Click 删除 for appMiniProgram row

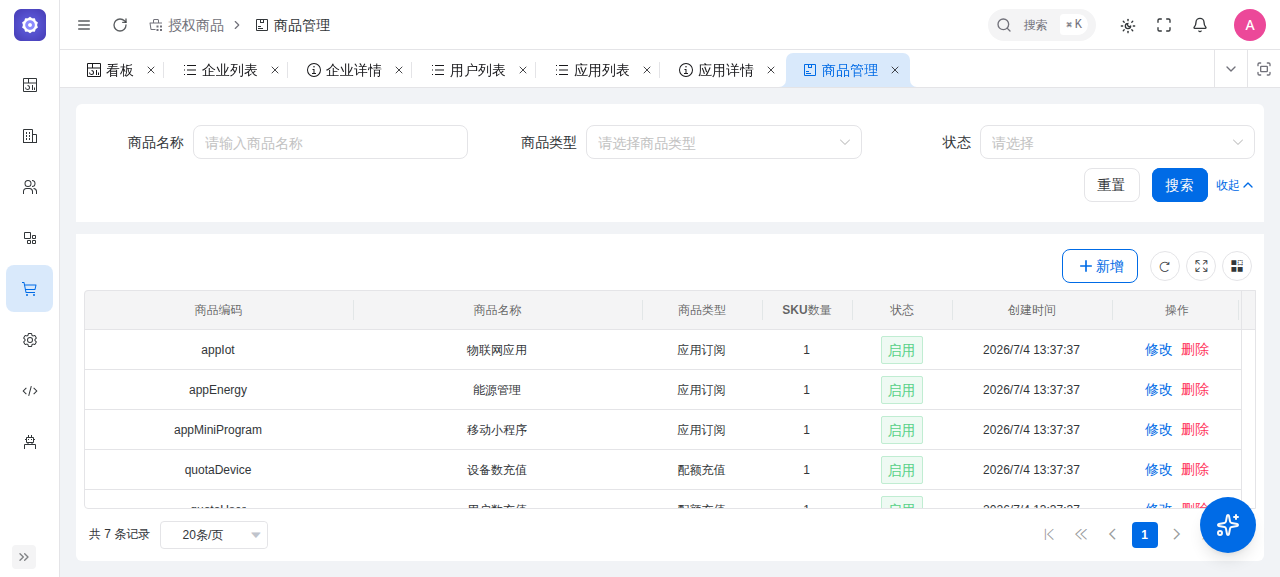(1195, 430)
